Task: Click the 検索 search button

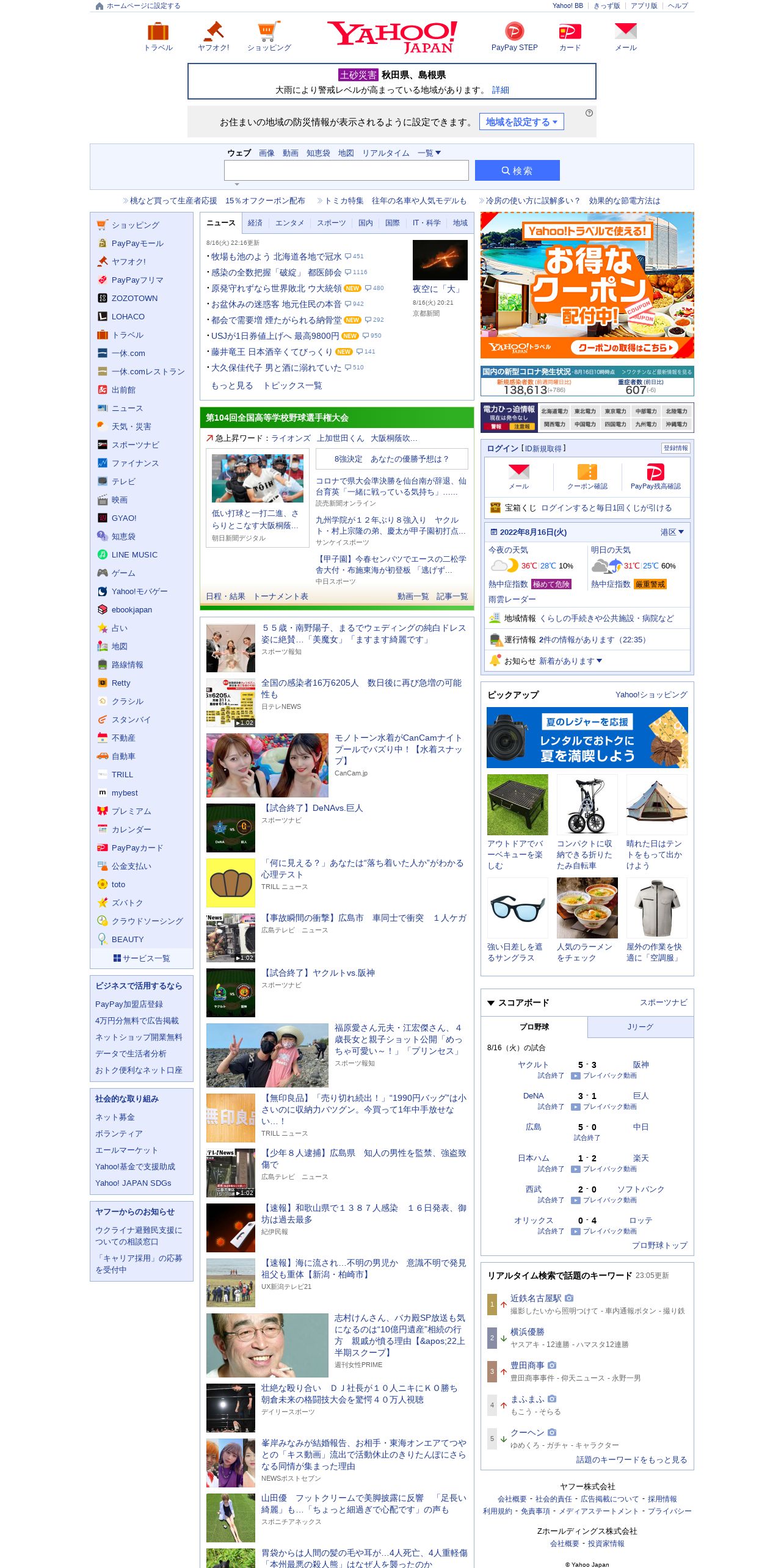Action: (x=517, y=170)
